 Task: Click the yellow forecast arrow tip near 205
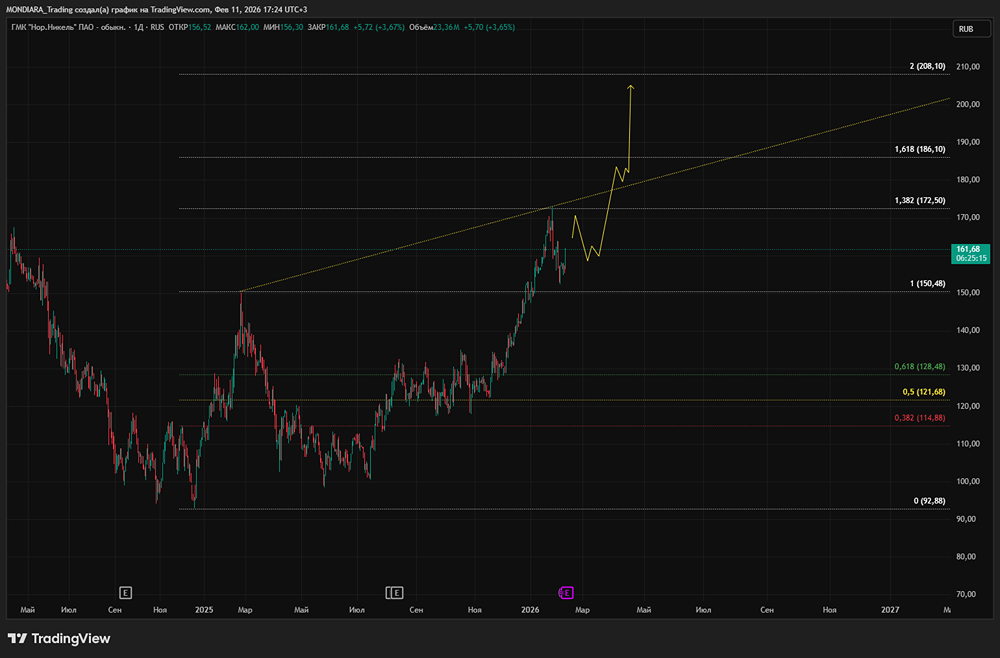[x=630, y=87]
